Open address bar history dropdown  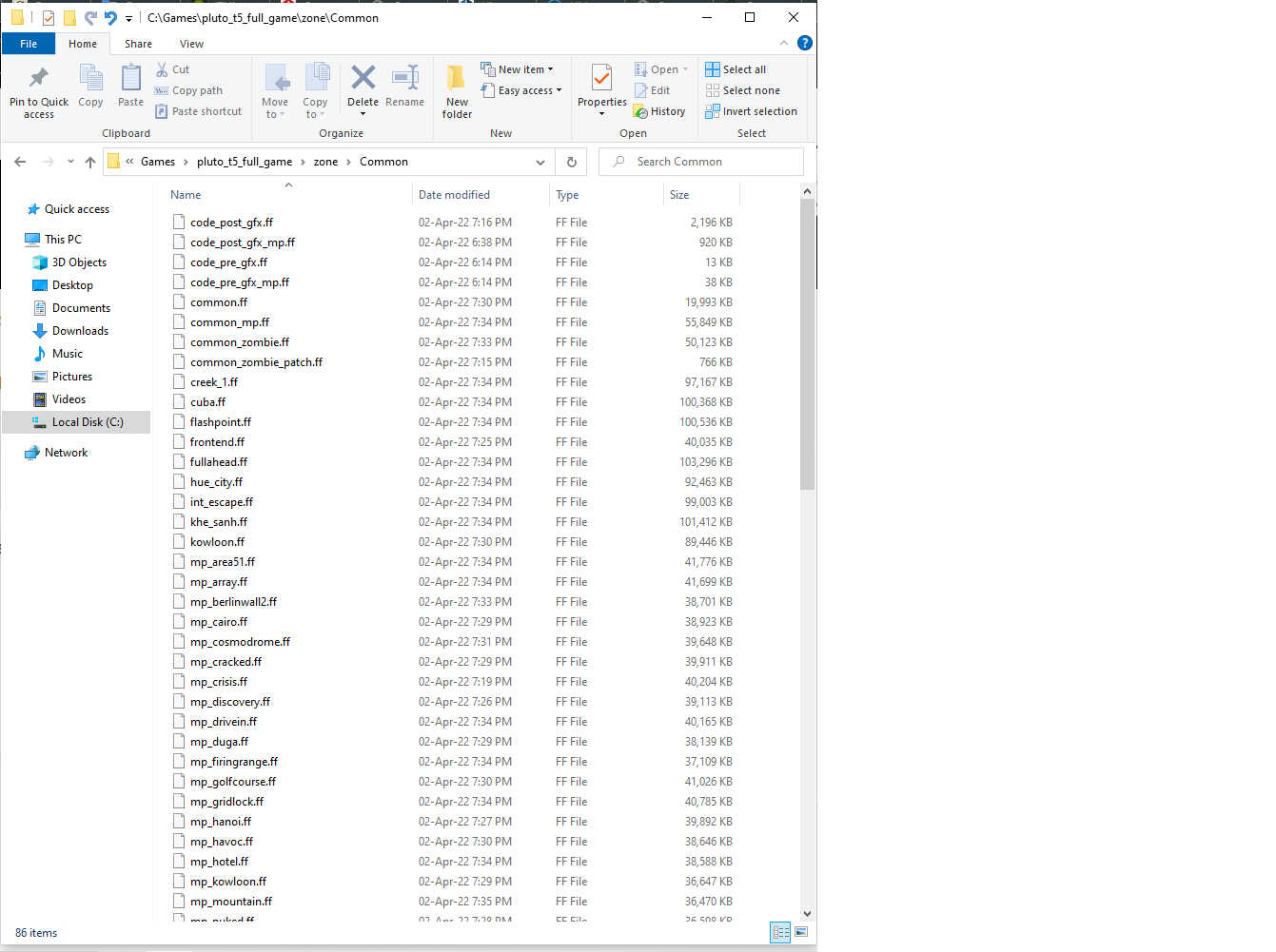(x=540, y=162)
